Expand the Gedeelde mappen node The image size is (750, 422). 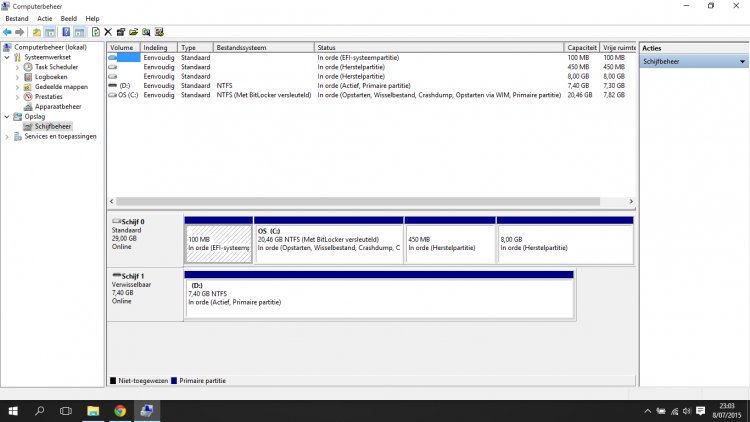[17, 87]
